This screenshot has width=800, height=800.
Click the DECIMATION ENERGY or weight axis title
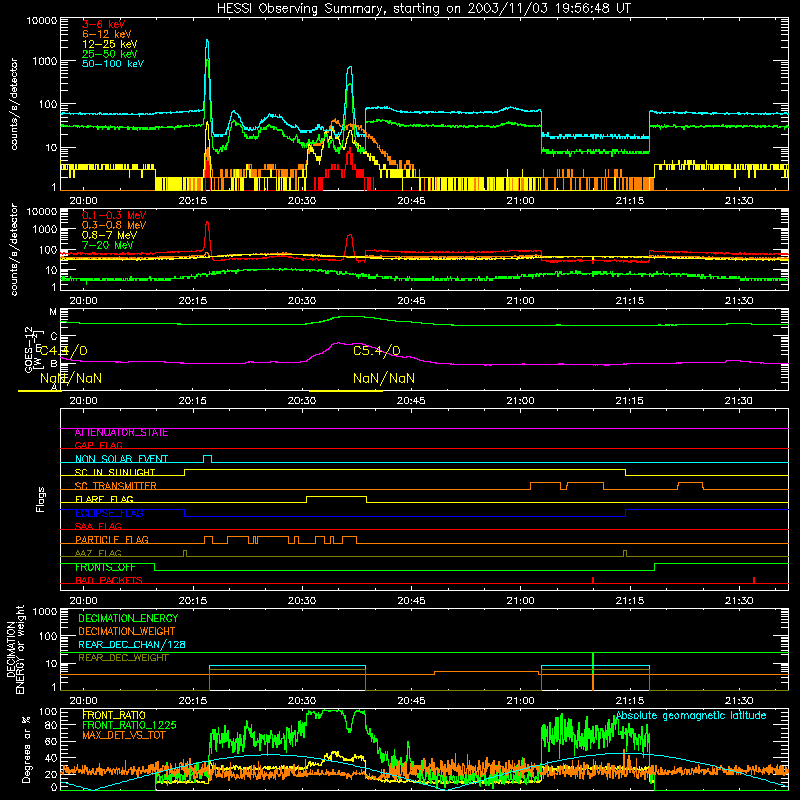(x=15, y=649)
